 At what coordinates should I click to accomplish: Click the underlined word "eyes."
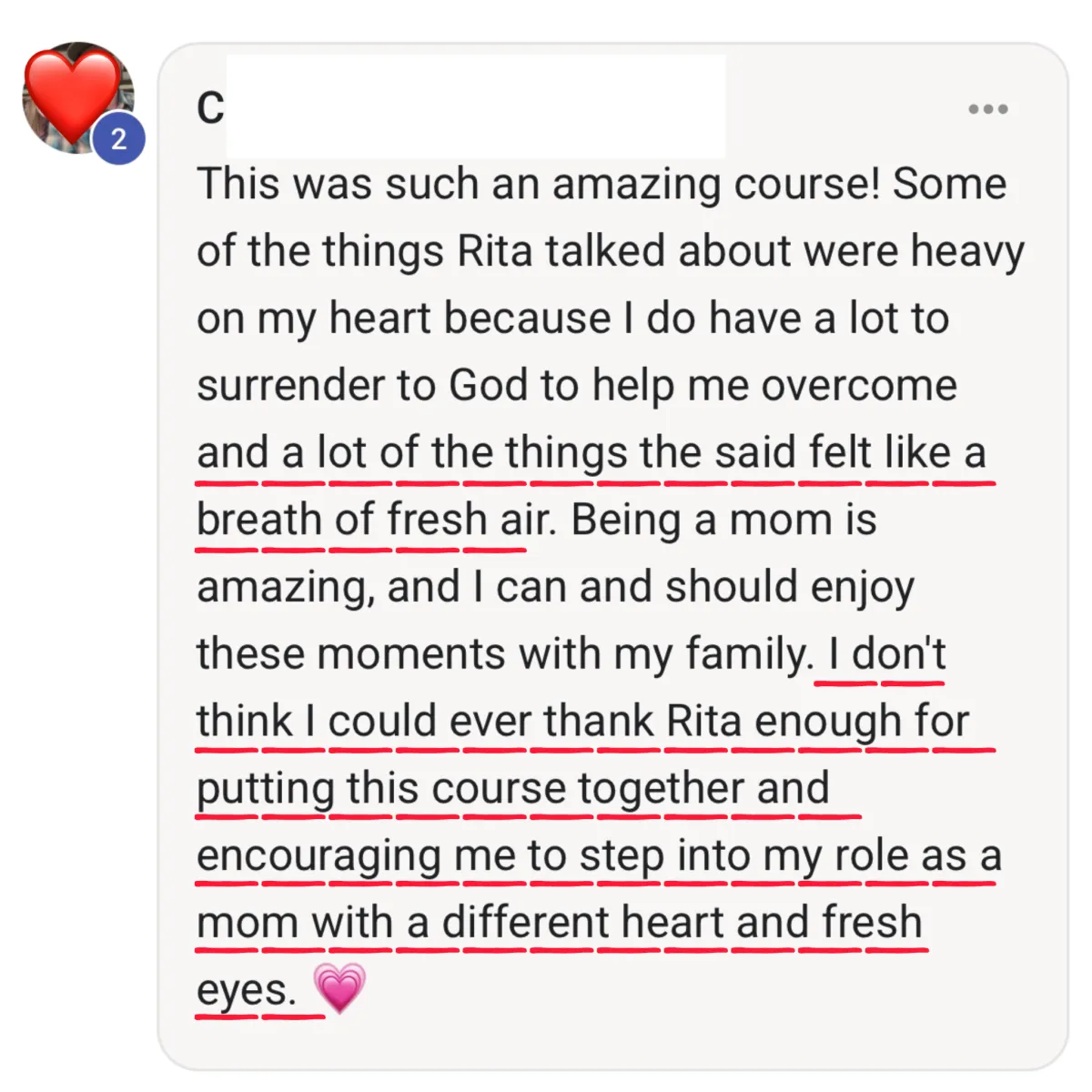[246, 990]
